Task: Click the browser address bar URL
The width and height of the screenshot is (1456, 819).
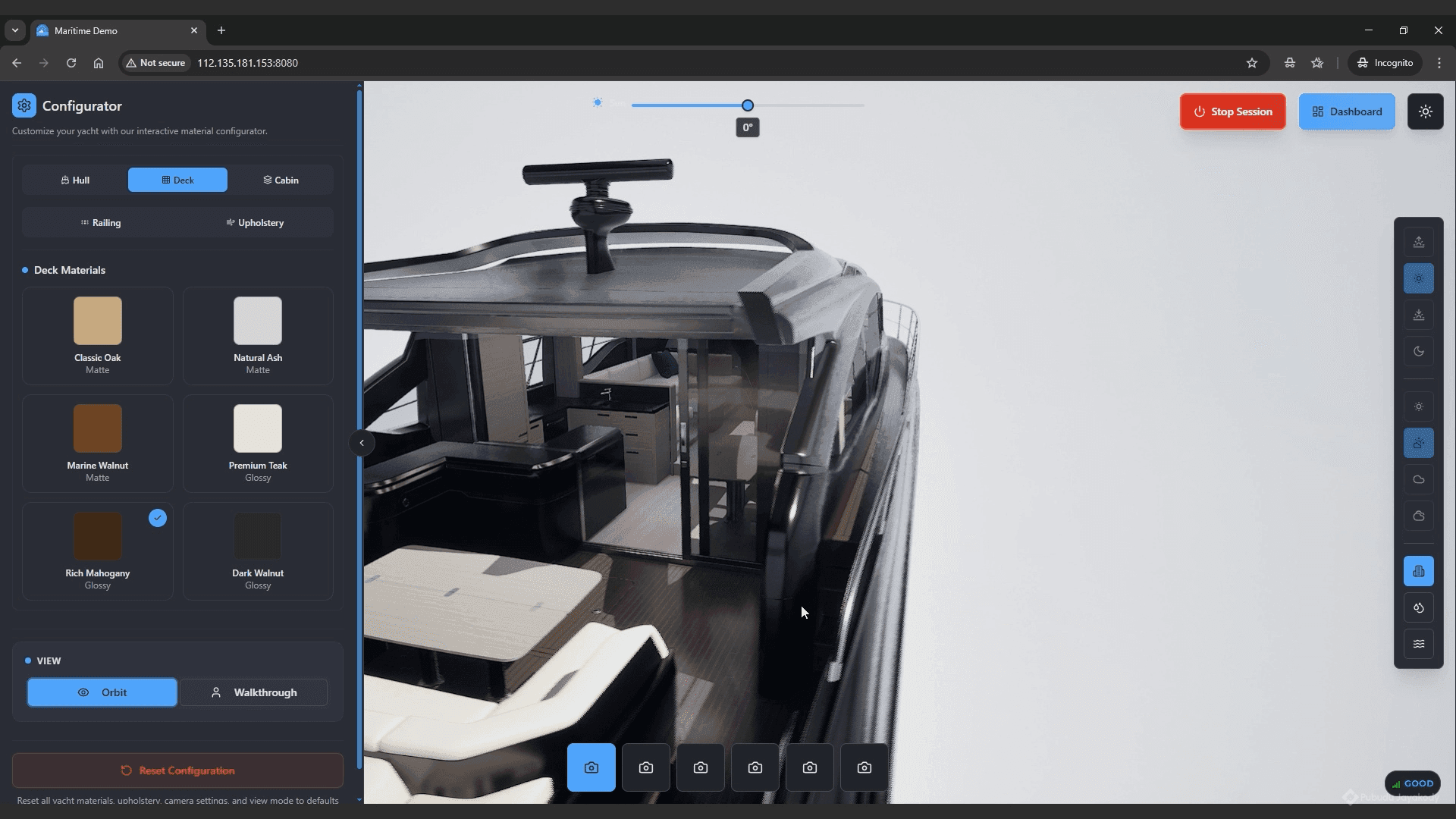Action: click(247, 63)
